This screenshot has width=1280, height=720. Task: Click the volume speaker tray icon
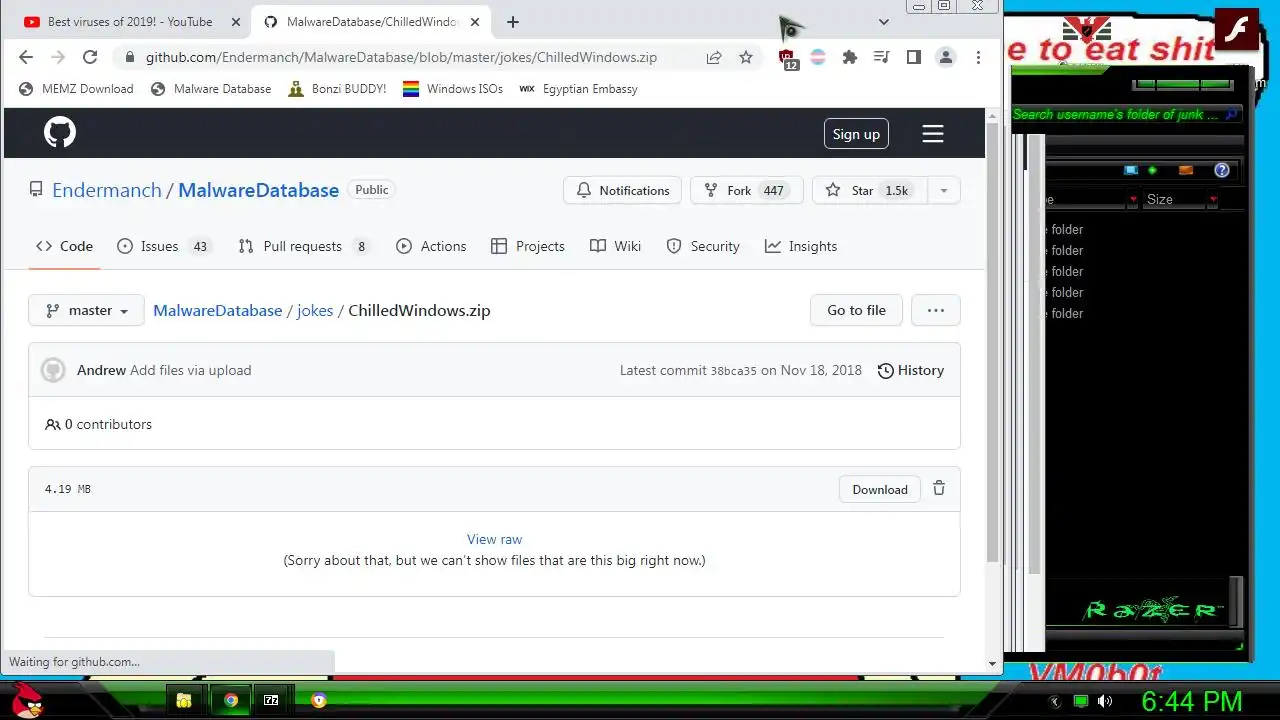(1105, 702)
